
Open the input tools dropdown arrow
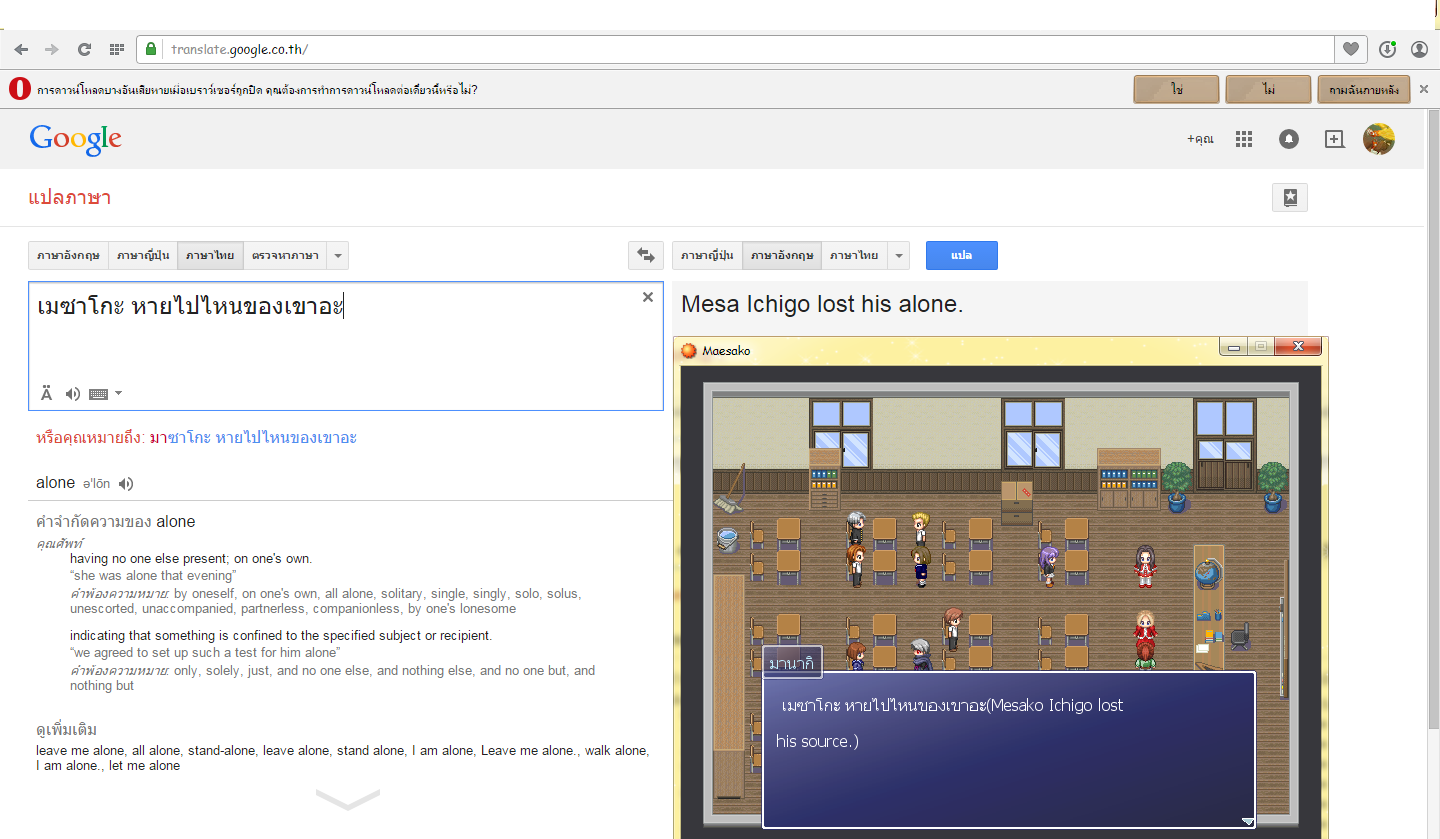click(119, 393)
